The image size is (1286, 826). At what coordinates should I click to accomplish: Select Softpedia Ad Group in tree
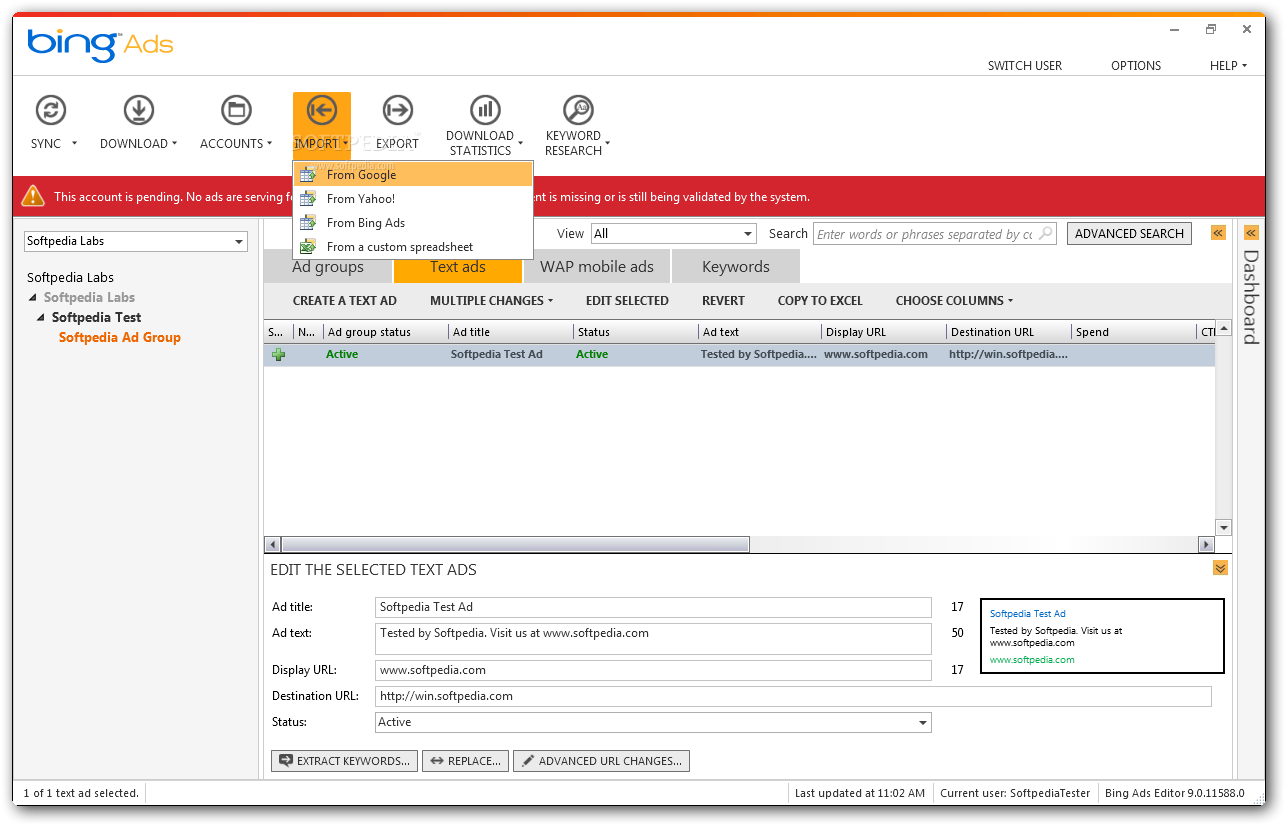(120, 337)
